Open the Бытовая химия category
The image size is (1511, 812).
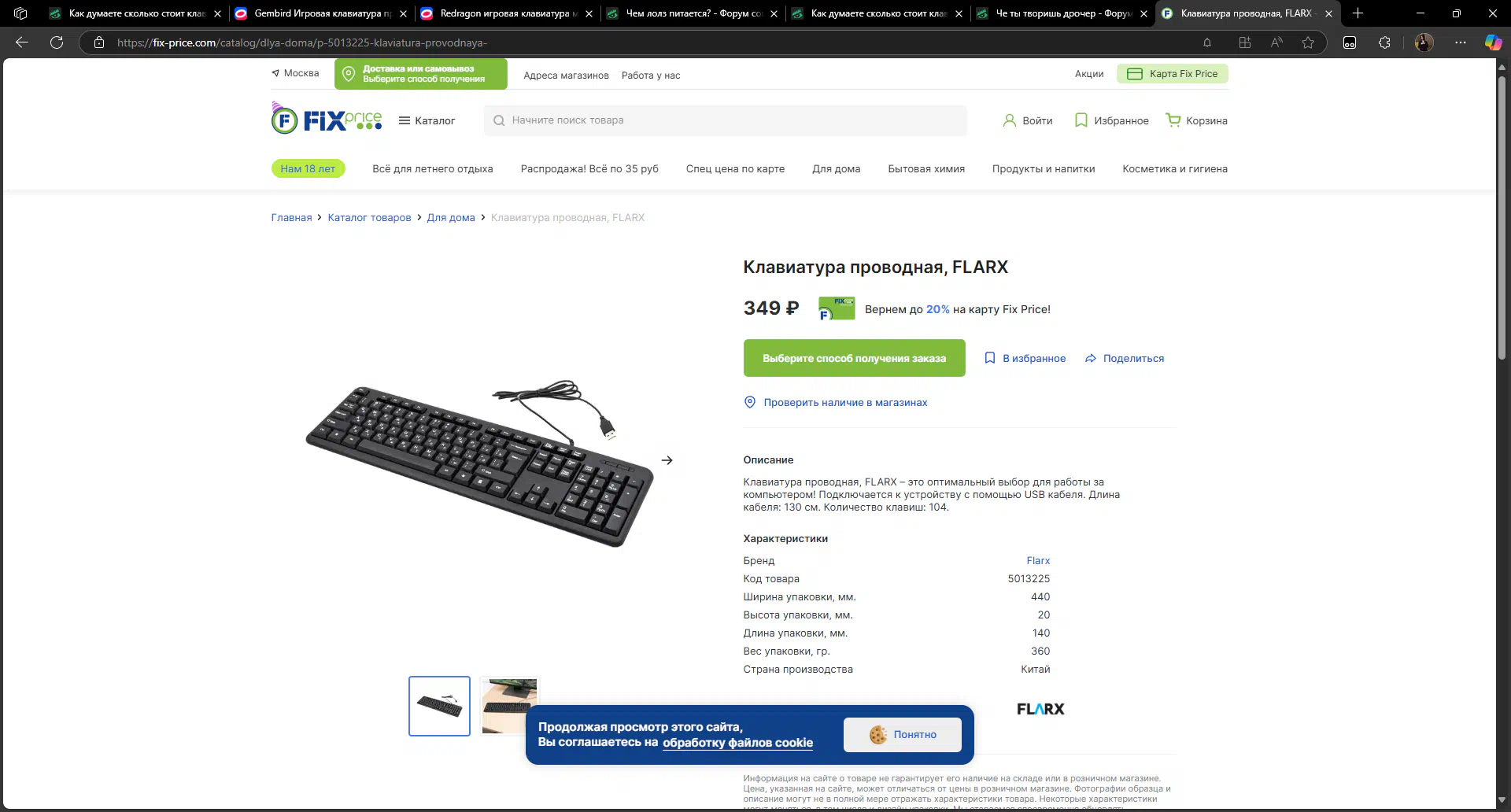925,168
